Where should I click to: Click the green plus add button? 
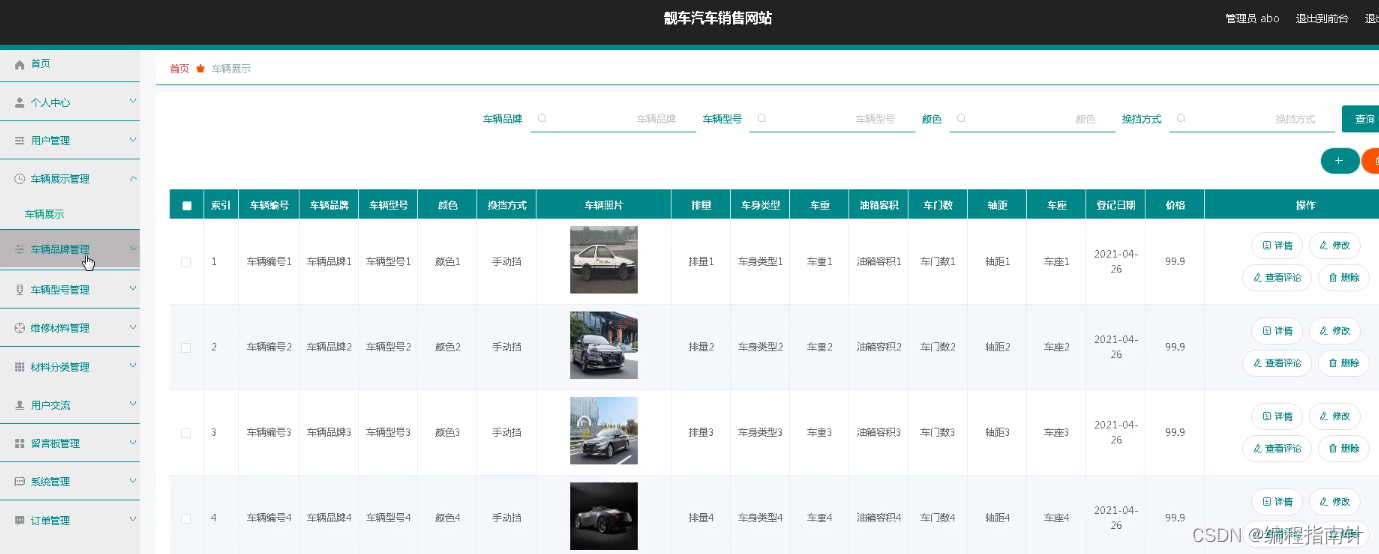(x=1339, y=160)
